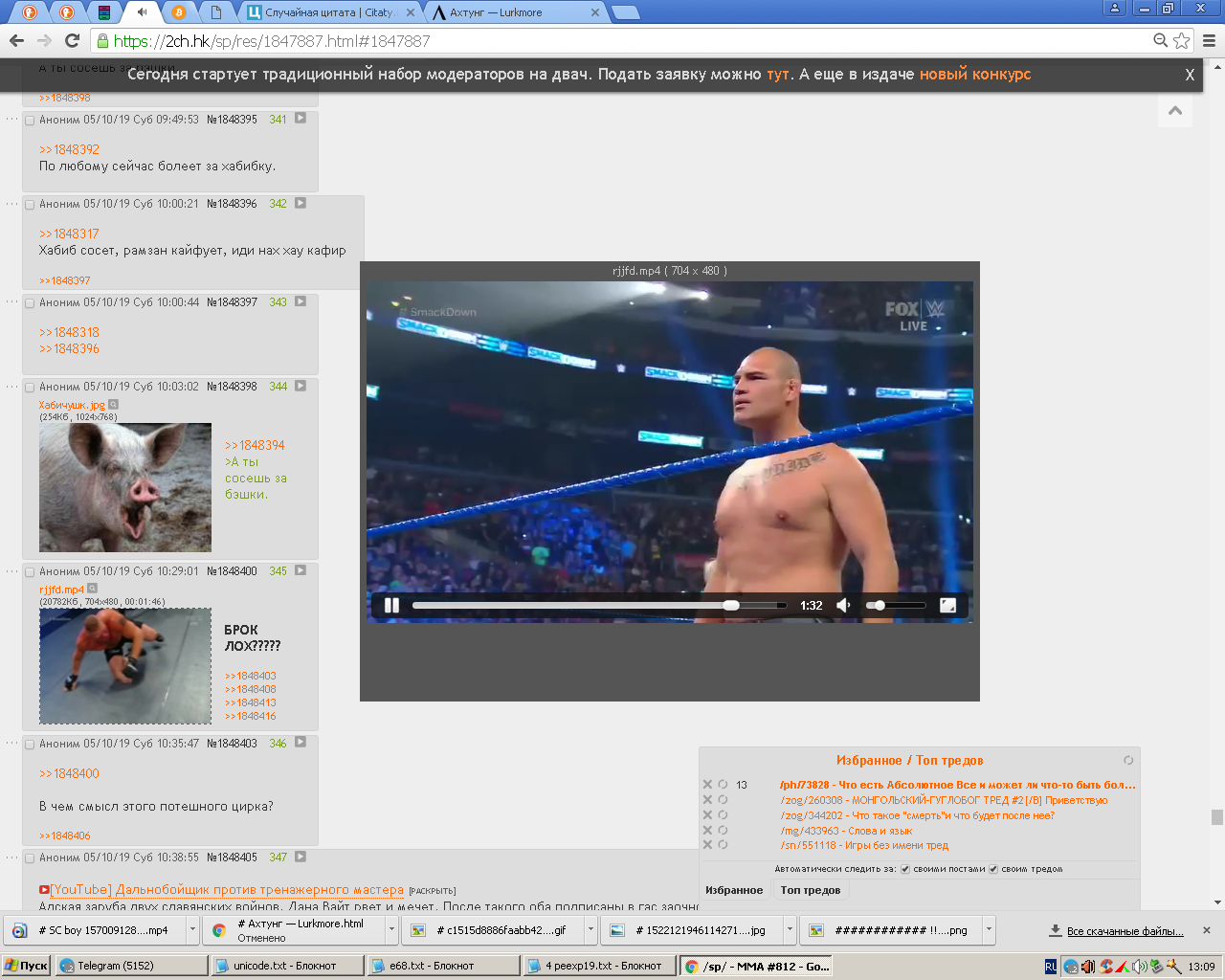Toggle auto-follow 'своими постами' checkbox

point(904,869)
